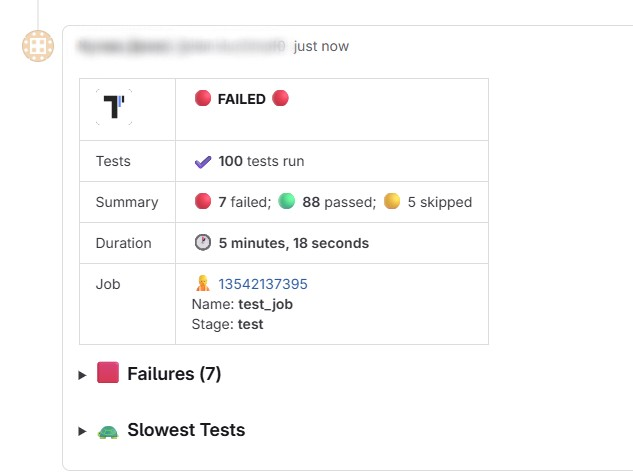Click the red square Failures icon

click(x=108, y=374)
